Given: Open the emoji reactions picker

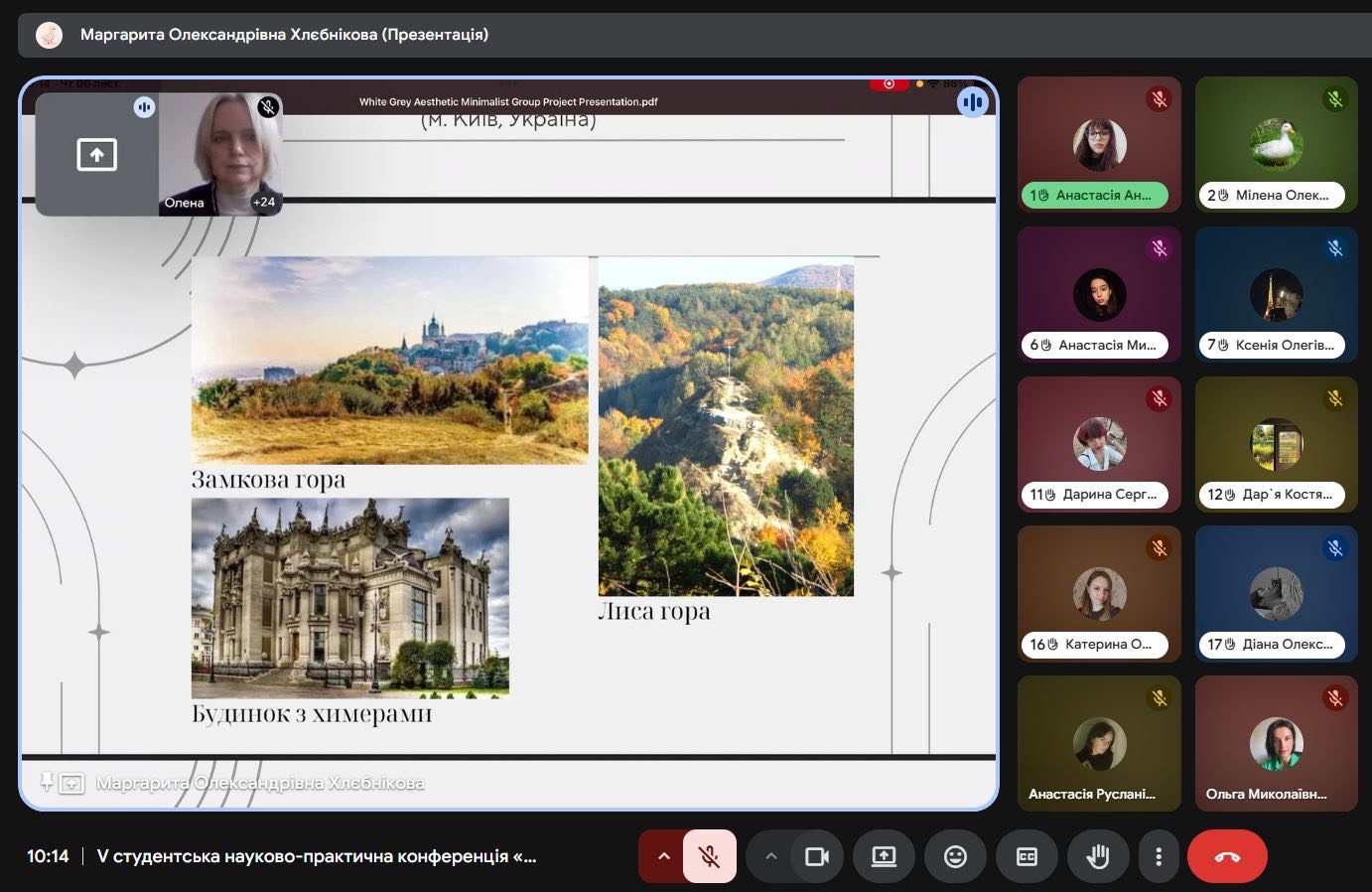Looking at the screenshot, I should (x=955, y=856).
